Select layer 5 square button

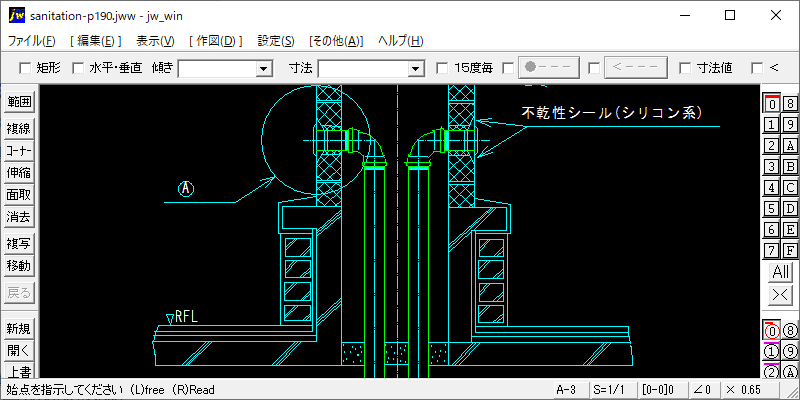coord(772,209)
